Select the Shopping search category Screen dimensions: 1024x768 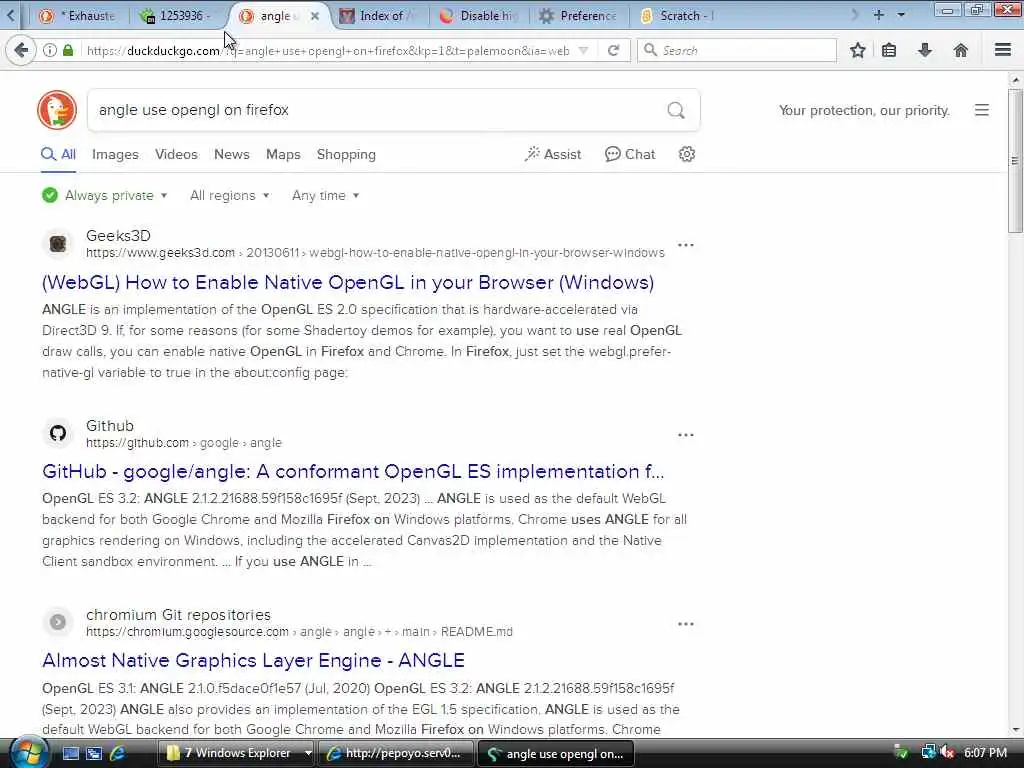346,154
